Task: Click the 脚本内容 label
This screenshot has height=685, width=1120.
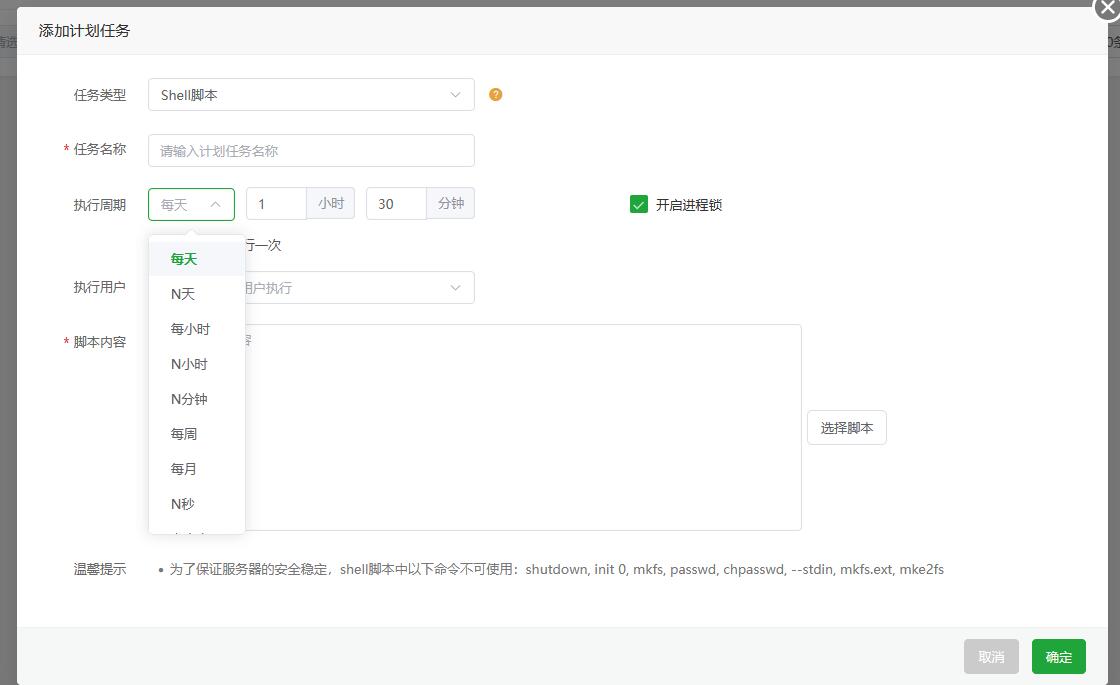Action: click(x=99, y=341)
